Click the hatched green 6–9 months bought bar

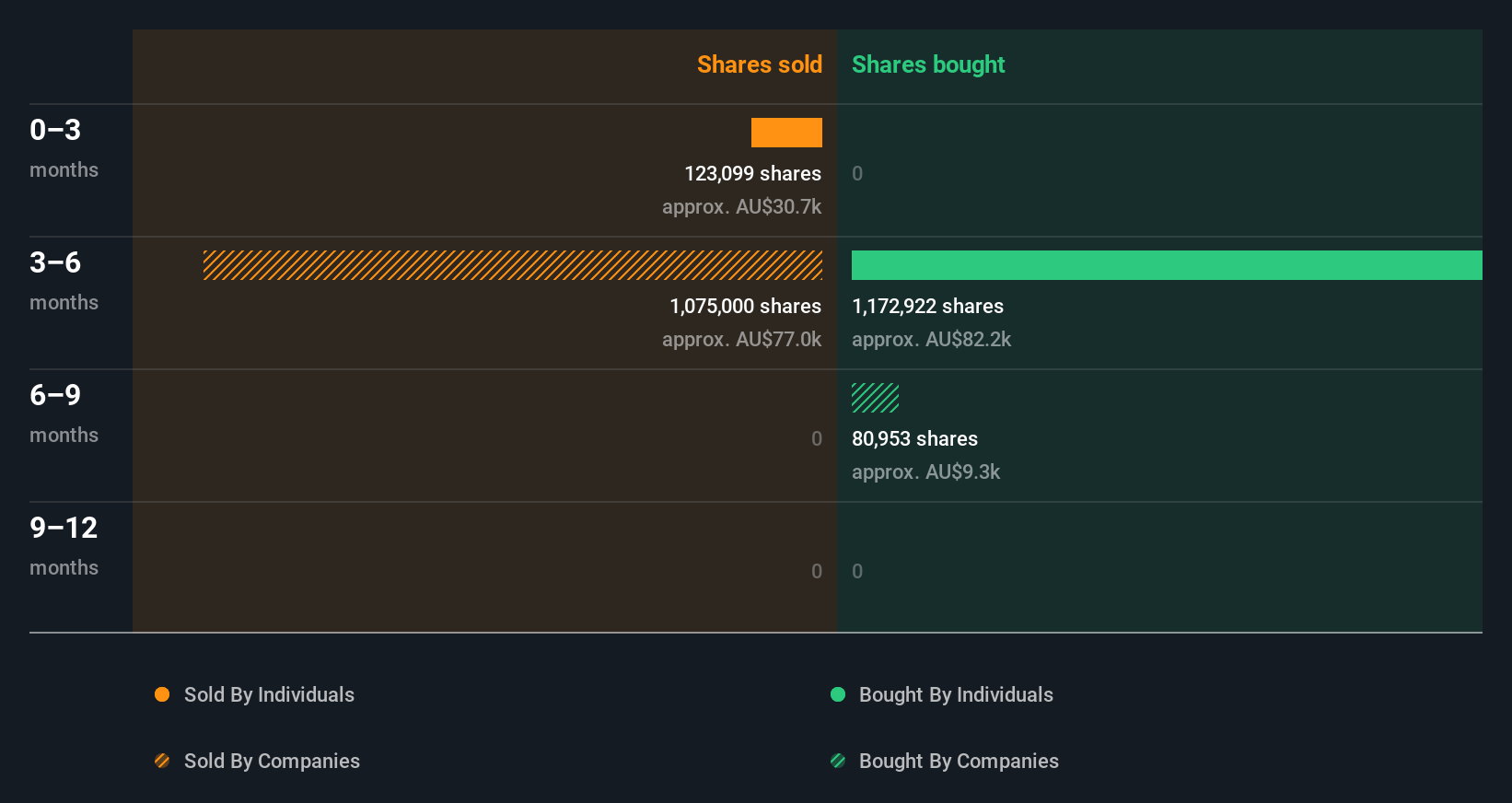875,398
